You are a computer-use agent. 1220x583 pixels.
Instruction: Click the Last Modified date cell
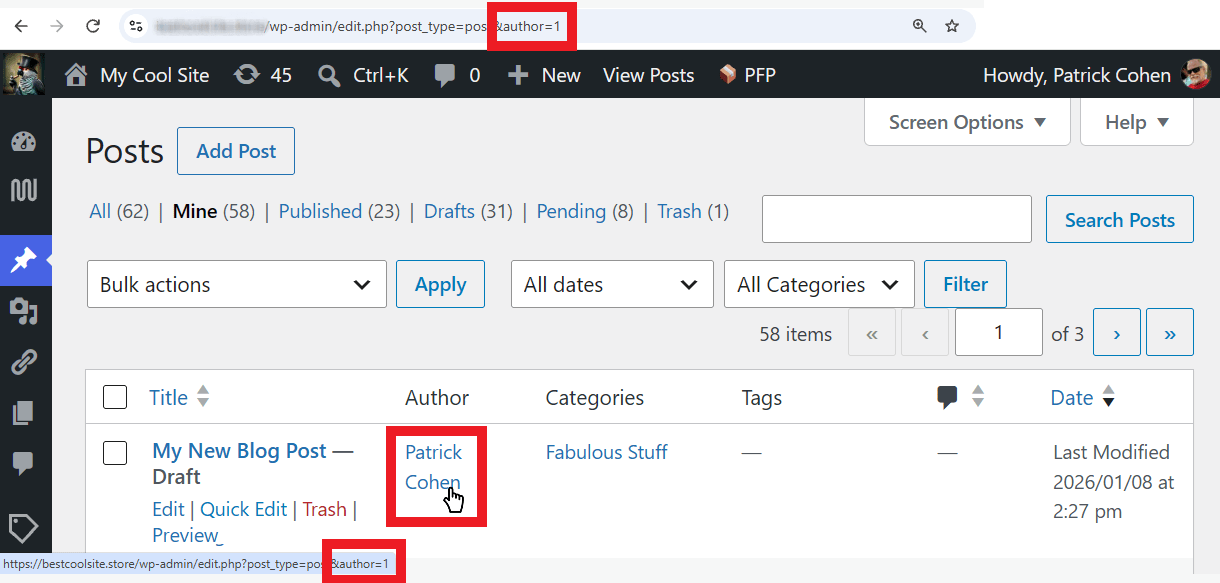click(1113, 481)
